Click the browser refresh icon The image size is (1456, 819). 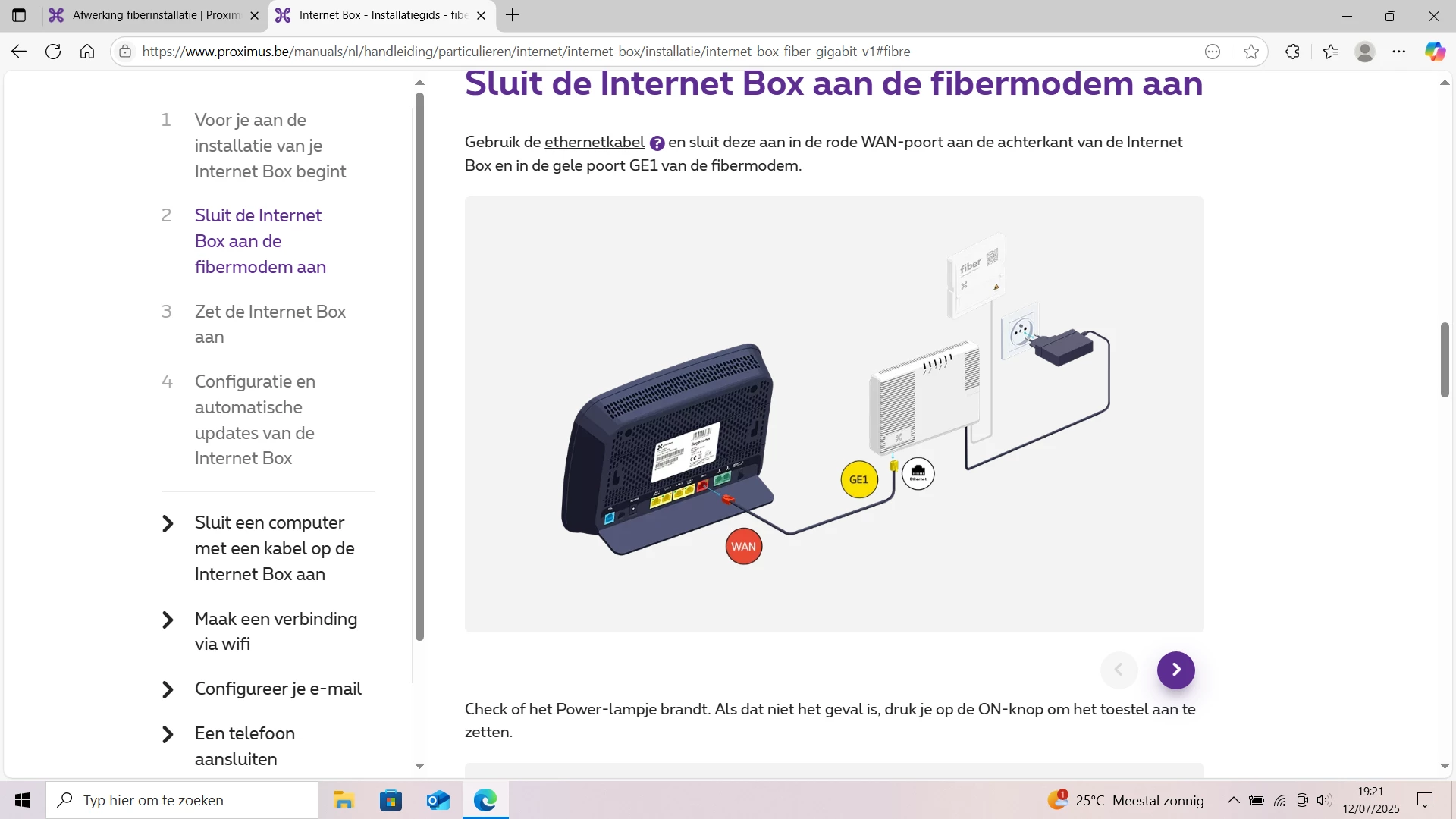point(53,52)
